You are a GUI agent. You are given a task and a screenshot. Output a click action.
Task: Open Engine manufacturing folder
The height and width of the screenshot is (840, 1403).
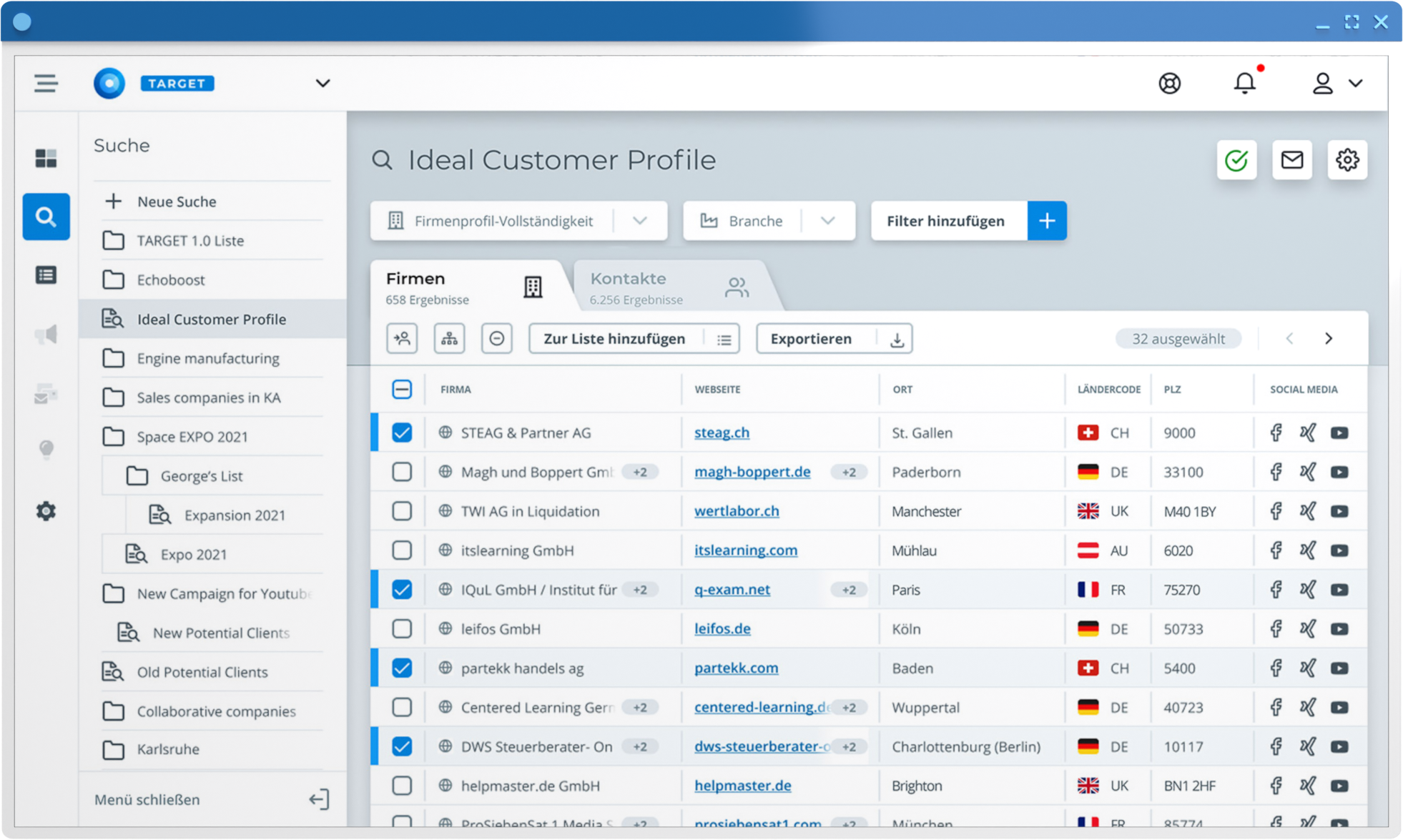click(208, 358)
